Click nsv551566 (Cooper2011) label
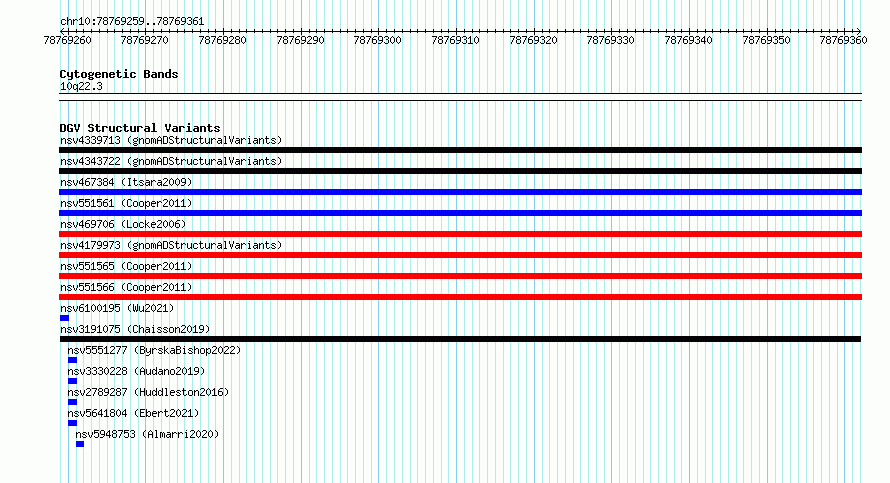Image resolution: width=890 pixels, height=483 pixels. (x=126, y=287)
